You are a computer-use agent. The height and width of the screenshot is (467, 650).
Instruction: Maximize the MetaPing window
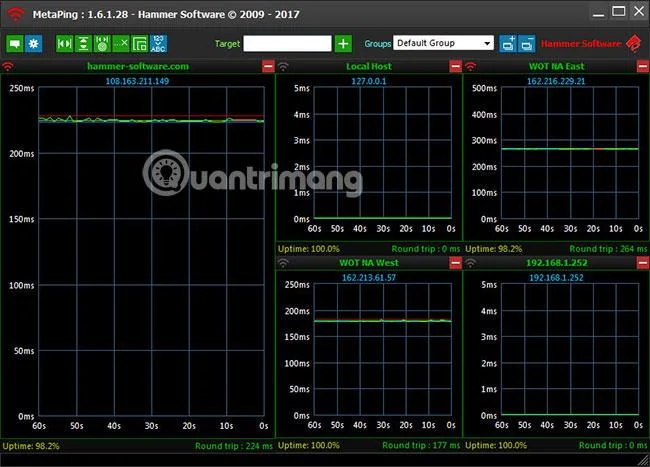[618, 11]
